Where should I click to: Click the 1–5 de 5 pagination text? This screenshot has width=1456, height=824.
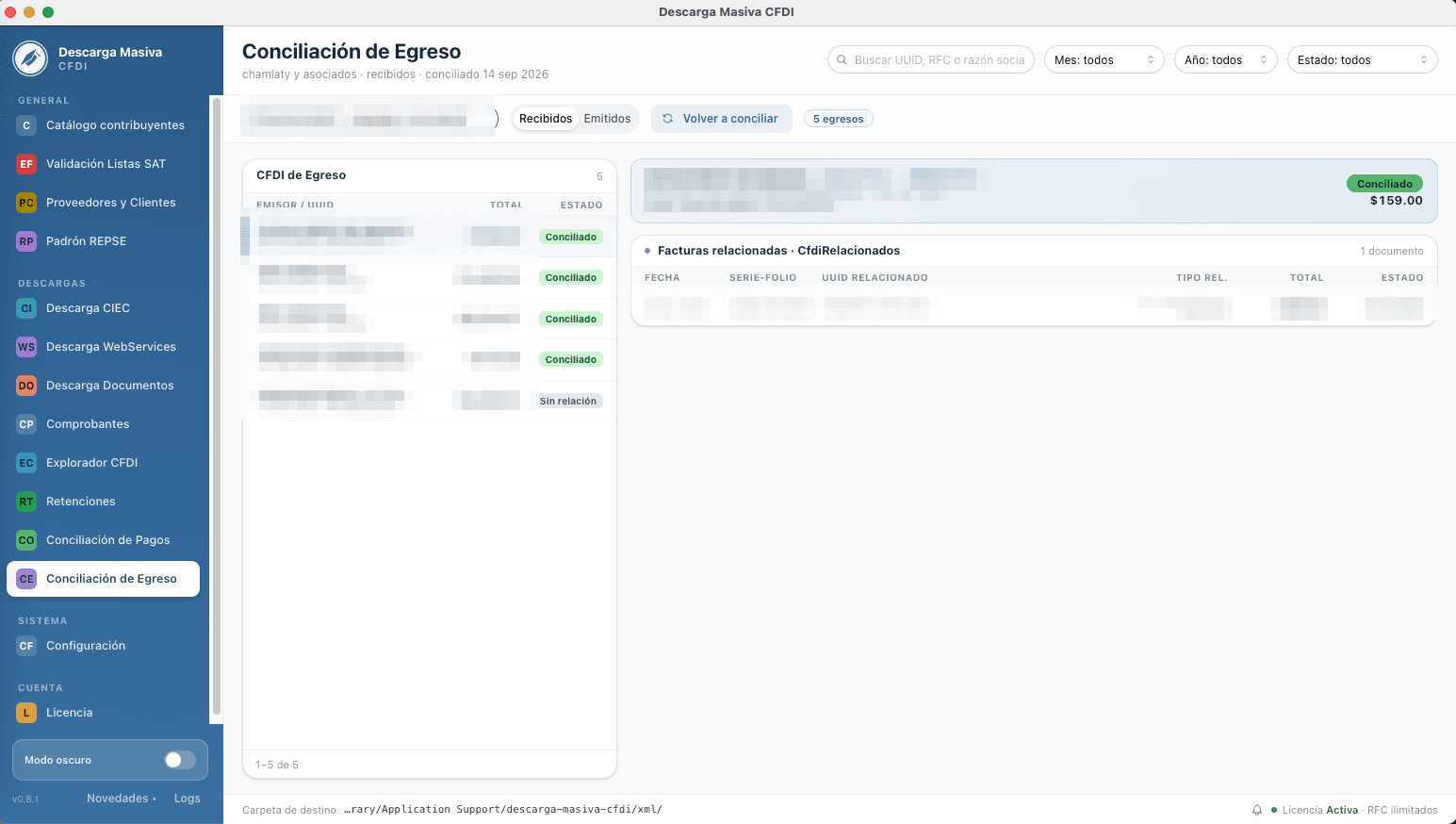(x=277, y=765)
